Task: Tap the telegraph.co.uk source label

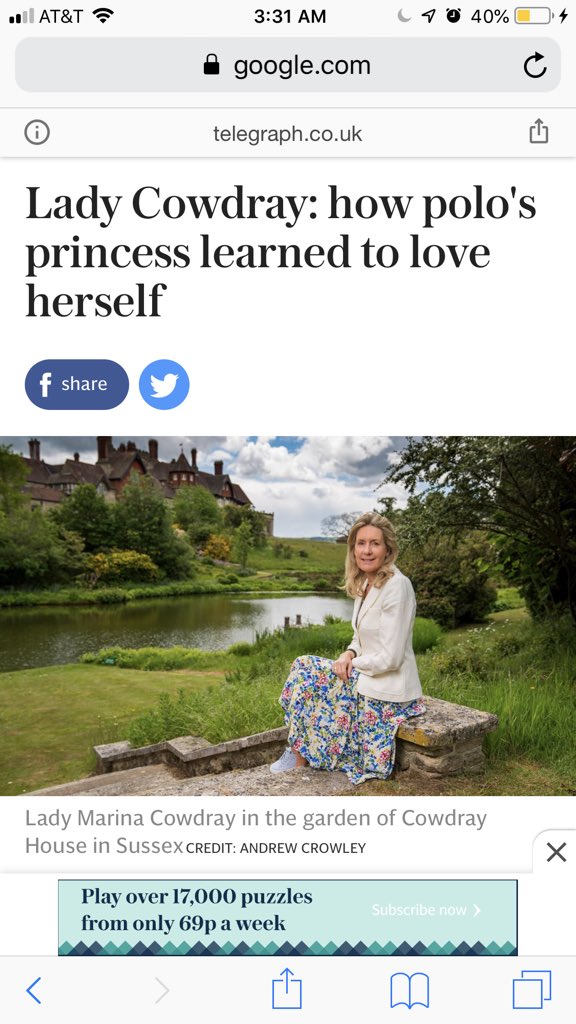Action: coord(287,134)
